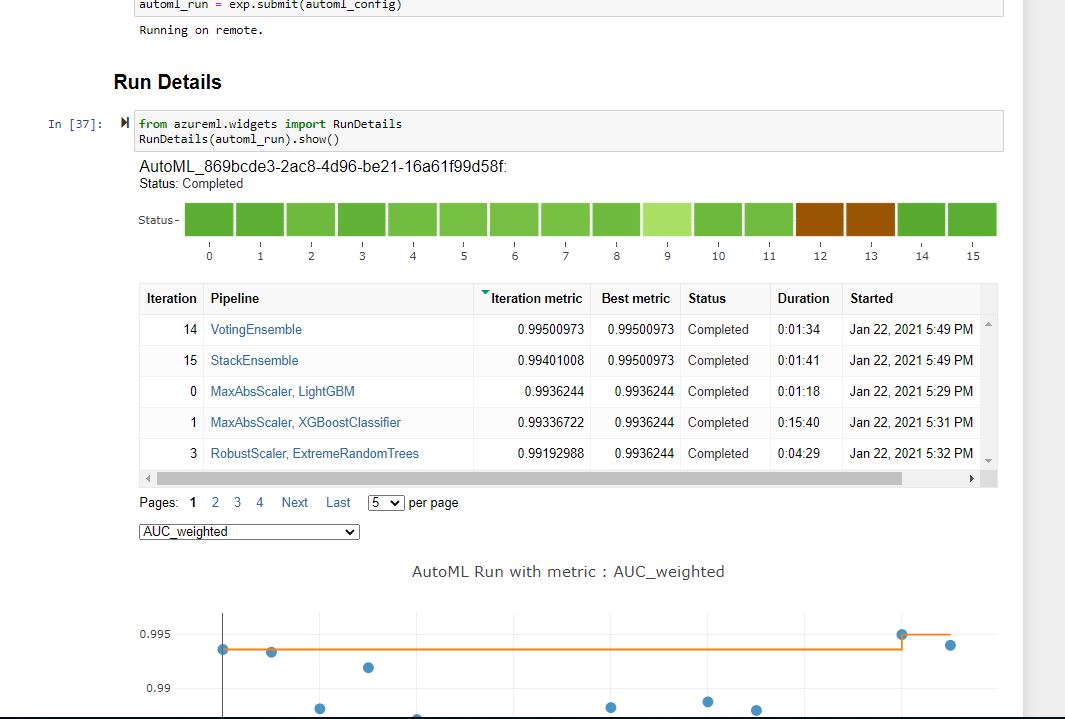Open the VotingEnsemble pipeline link
Screen dimensions: 1065x719
click(256, 329)
